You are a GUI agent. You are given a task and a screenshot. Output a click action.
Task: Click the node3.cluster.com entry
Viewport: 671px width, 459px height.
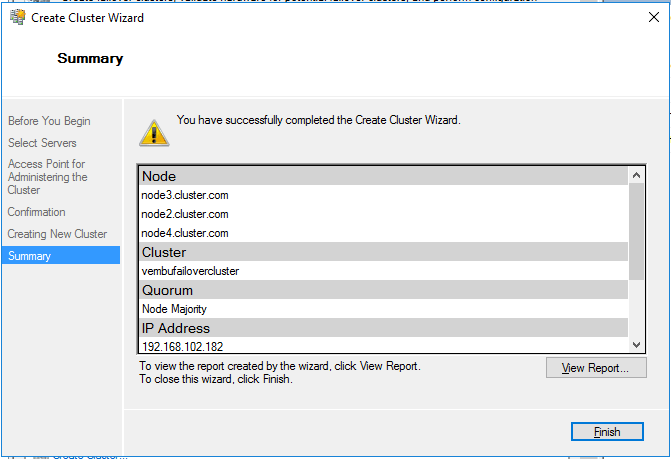[x=185, y=195]
